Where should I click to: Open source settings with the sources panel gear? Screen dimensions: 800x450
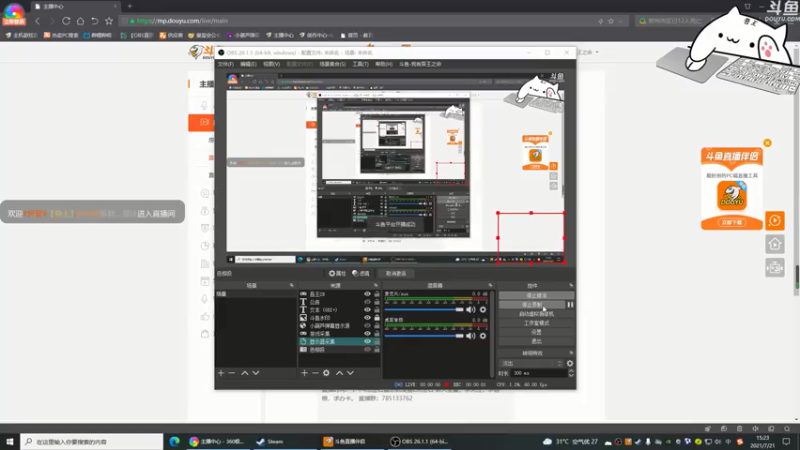[x=326, y=373]
